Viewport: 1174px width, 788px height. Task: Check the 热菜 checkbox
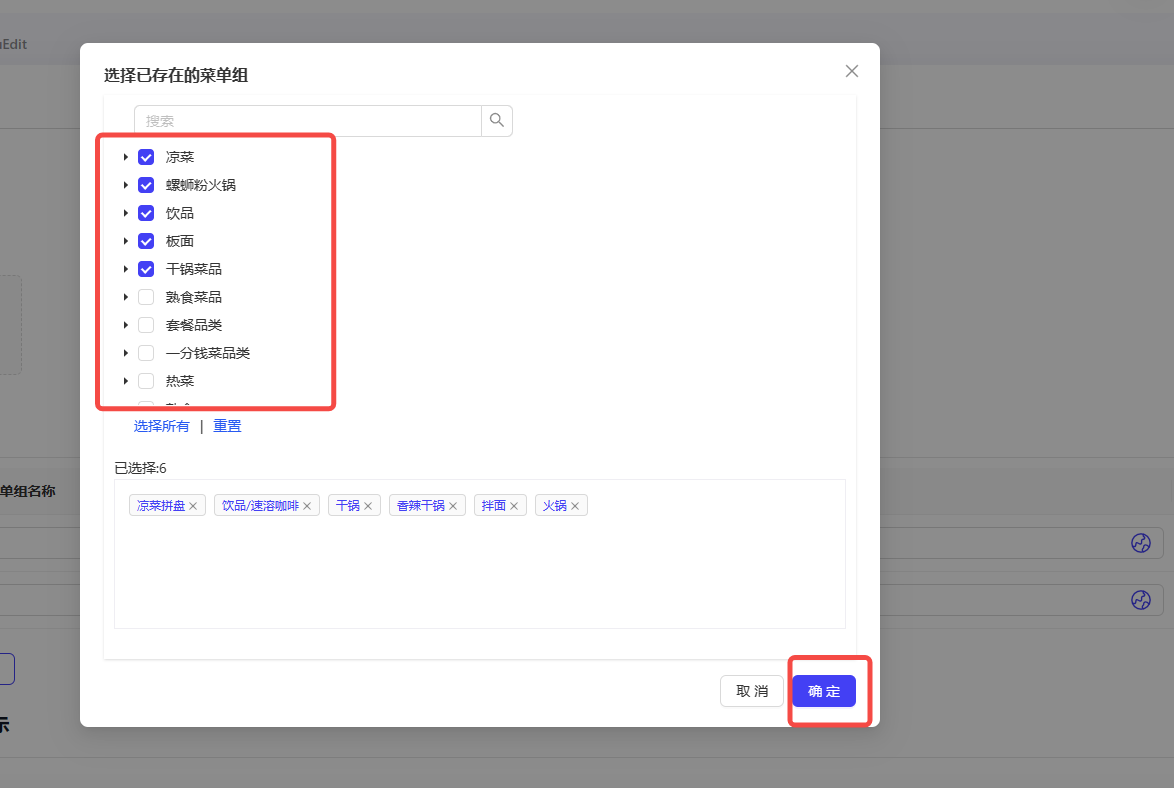[146, 381]
